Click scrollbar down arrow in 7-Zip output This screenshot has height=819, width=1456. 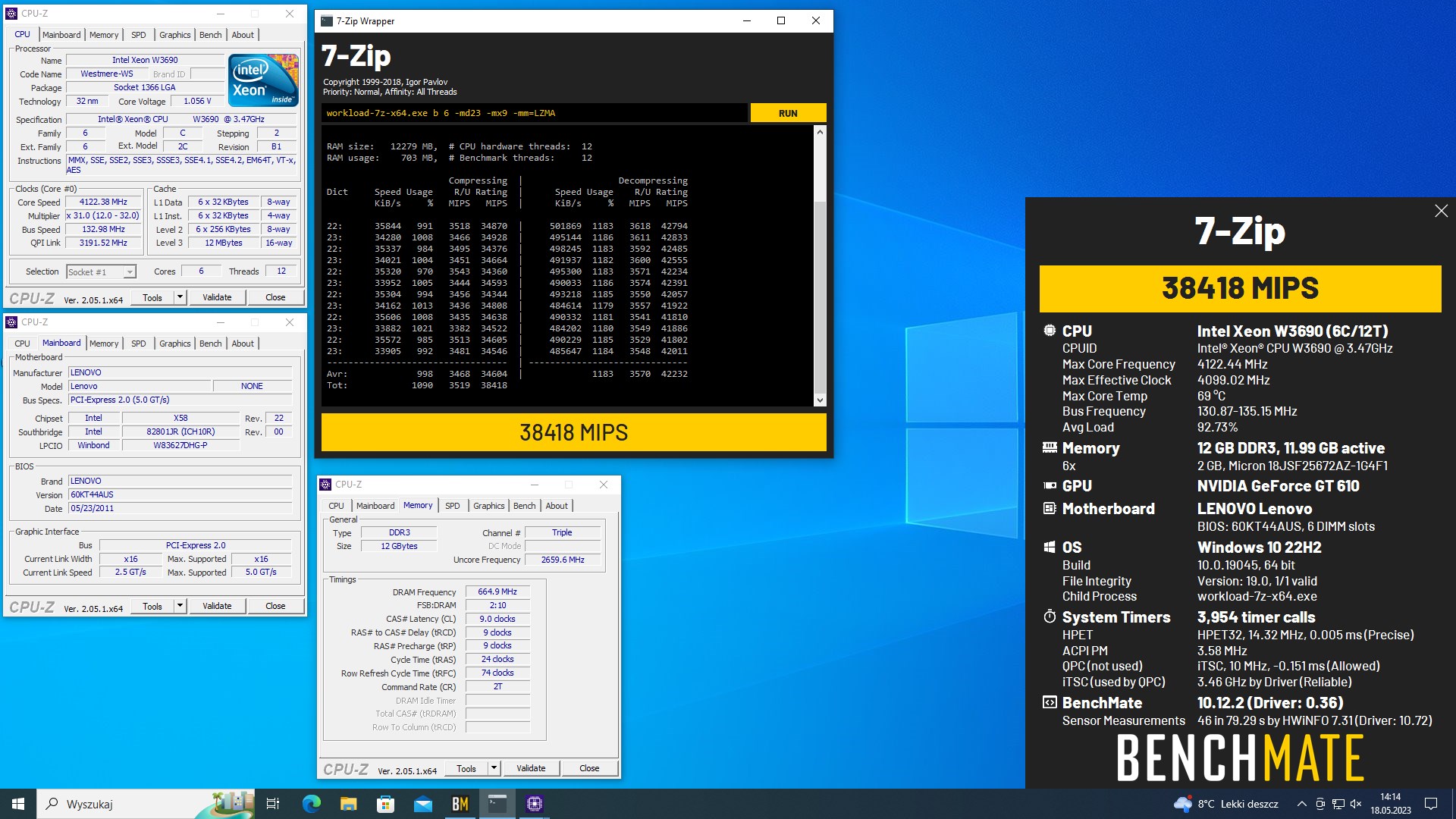click(x=820, y=400)
